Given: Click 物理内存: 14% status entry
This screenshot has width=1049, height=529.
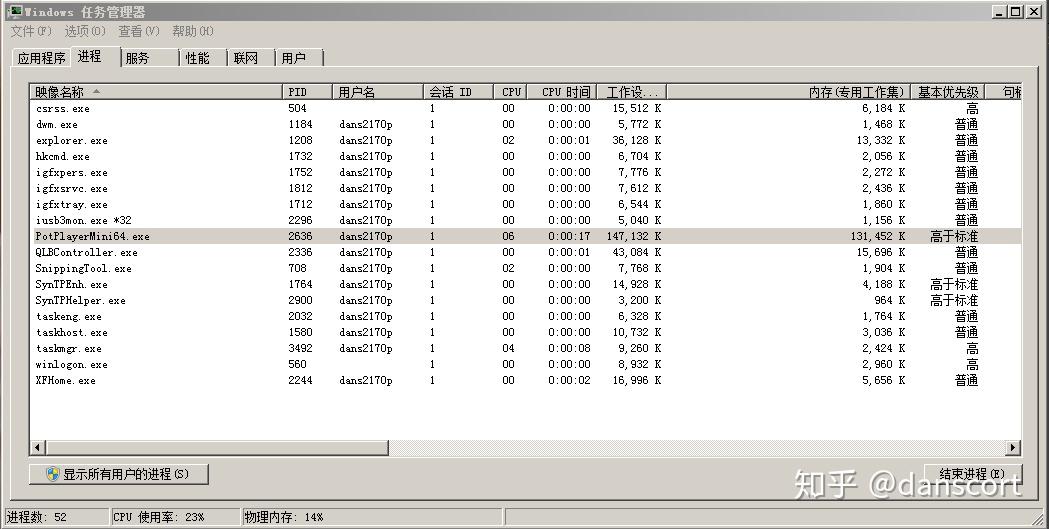Looking at the screenshot, I should click(x=284, y=517).
